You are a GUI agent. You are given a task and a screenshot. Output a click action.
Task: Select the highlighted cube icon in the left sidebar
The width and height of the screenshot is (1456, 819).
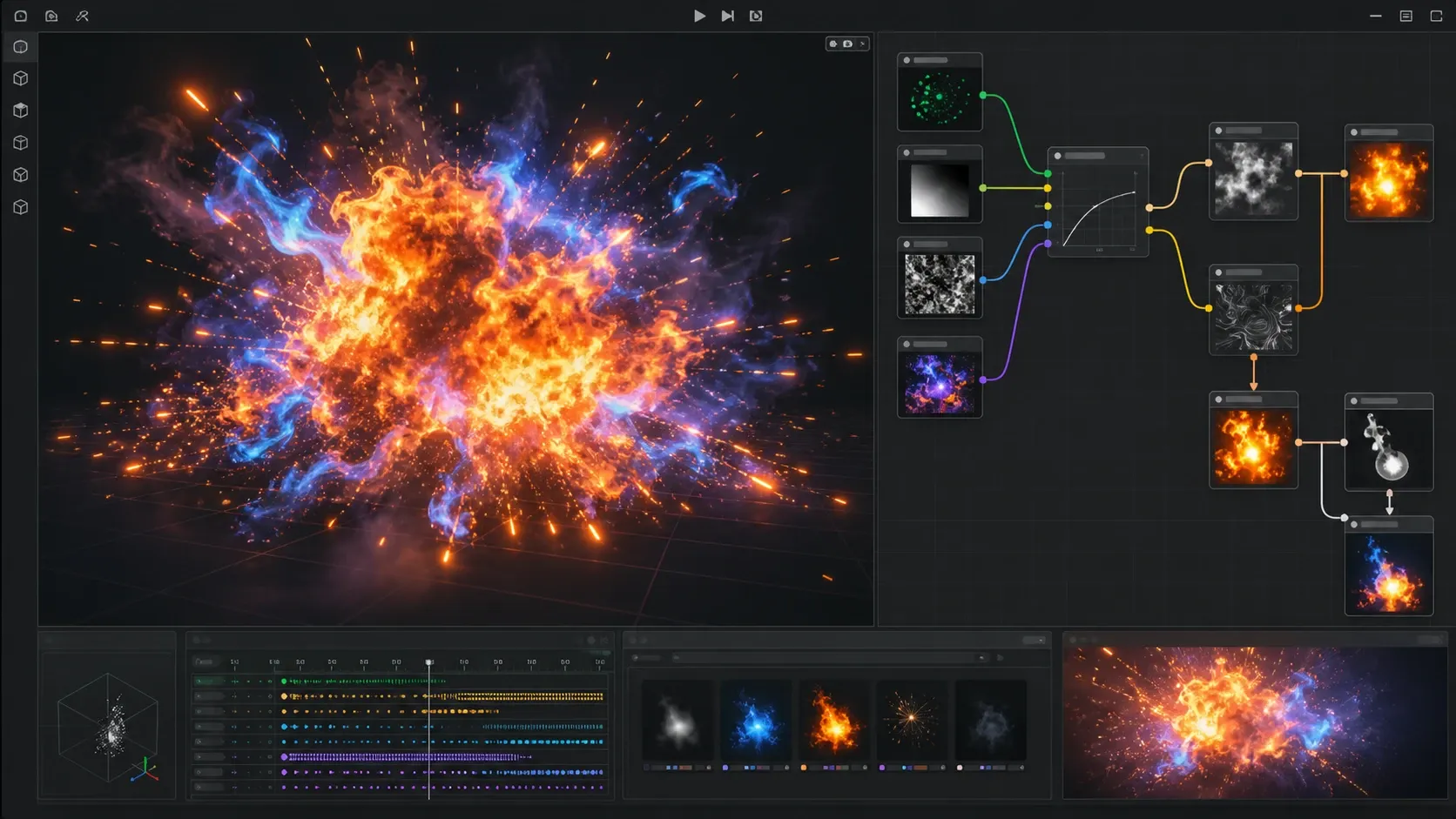[x=21, y=47]
